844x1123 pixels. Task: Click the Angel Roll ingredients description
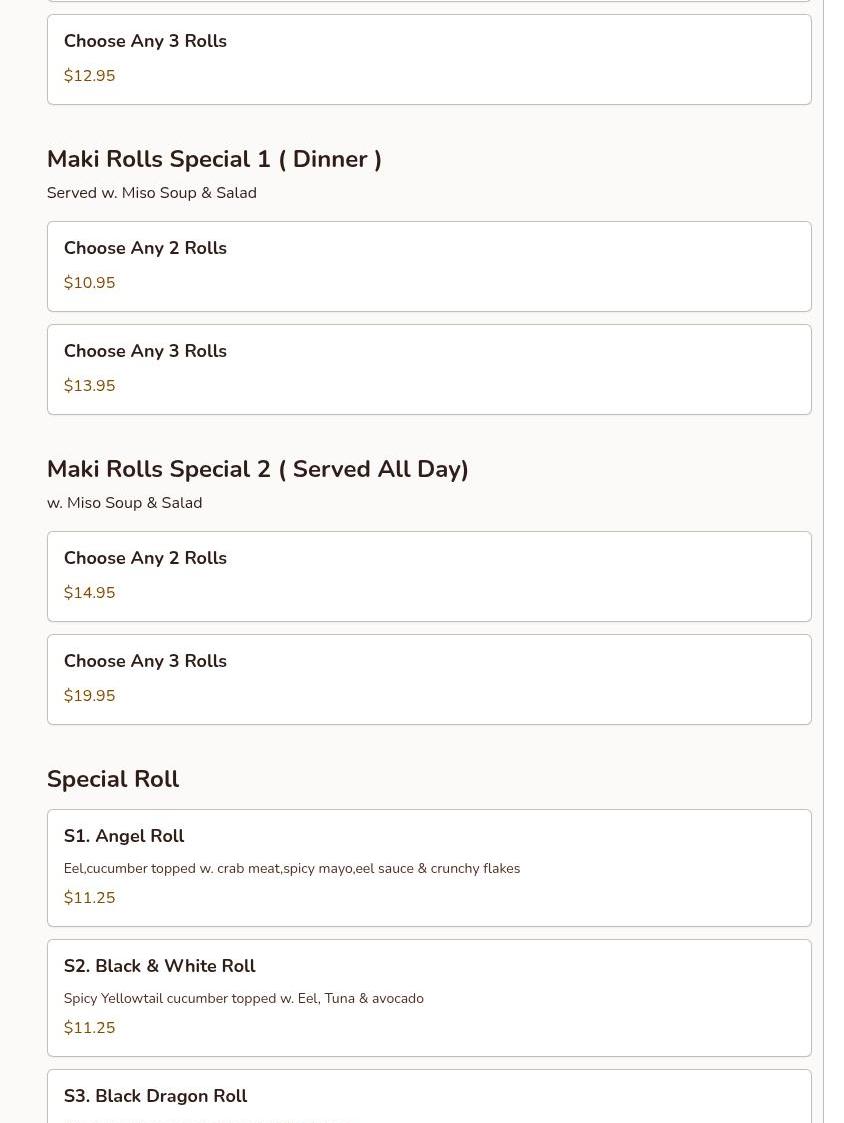[x=291, y=869]
